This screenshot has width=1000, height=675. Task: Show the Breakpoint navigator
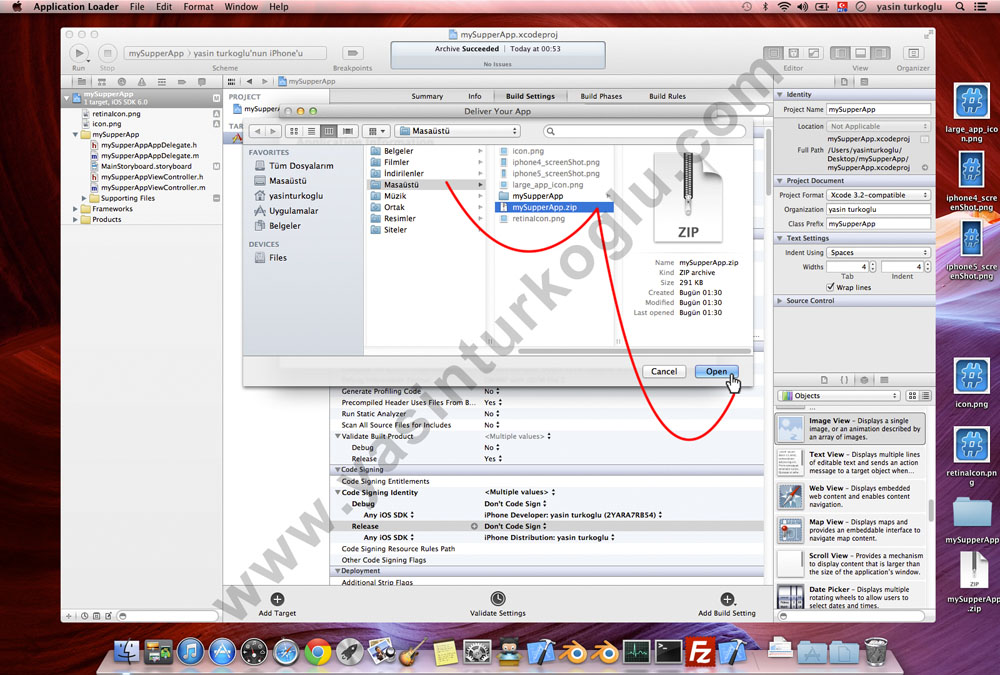(x=182, y=82)
